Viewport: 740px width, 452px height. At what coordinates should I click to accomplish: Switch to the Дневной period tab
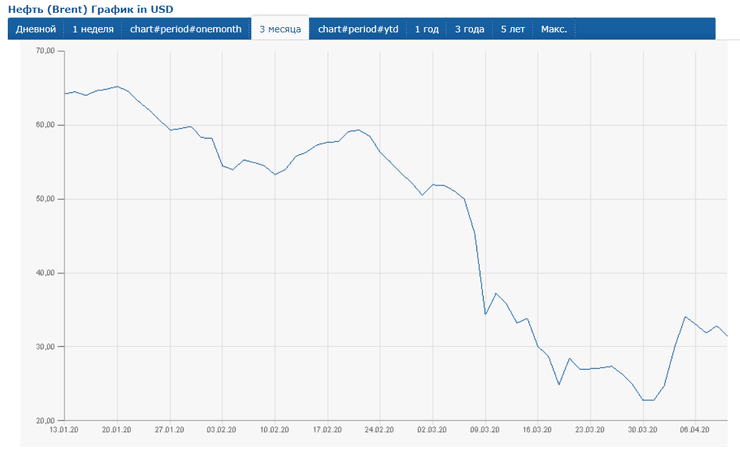pyautogui.click(x=36, y=29)
